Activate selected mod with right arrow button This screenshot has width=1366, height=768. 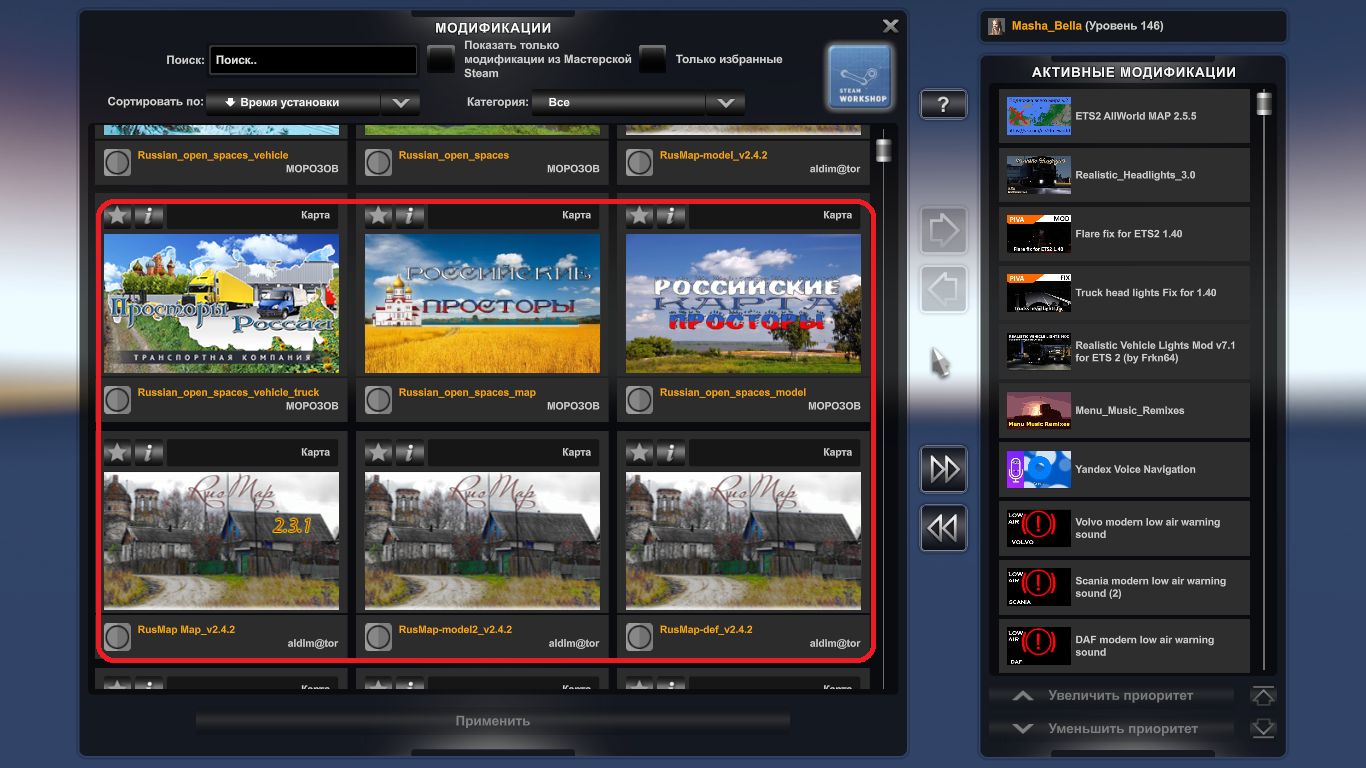click(x=943, y=231)
